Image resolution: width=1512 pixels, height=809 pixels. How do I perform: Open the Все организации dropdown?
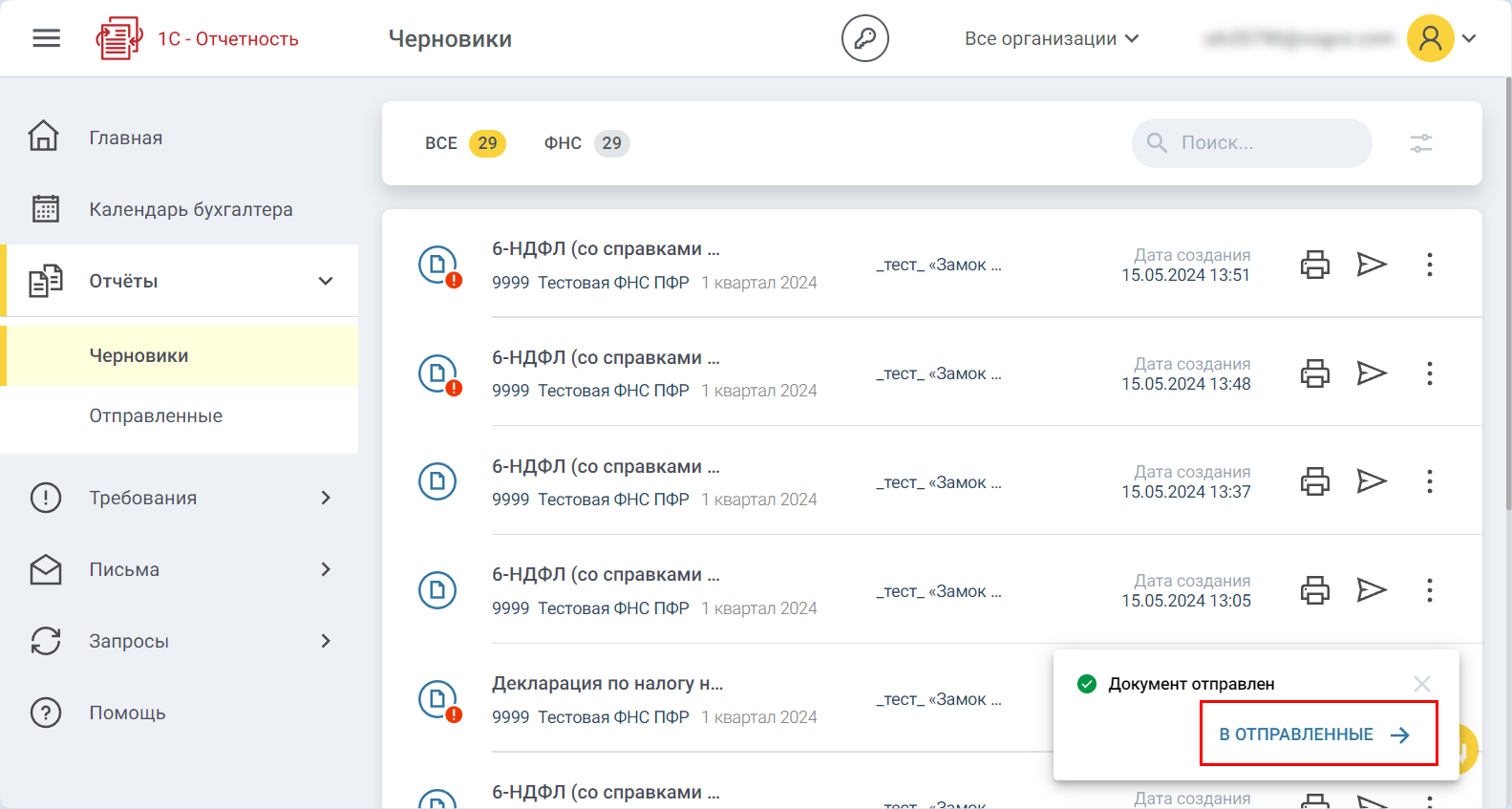[x=1051, y=38]
